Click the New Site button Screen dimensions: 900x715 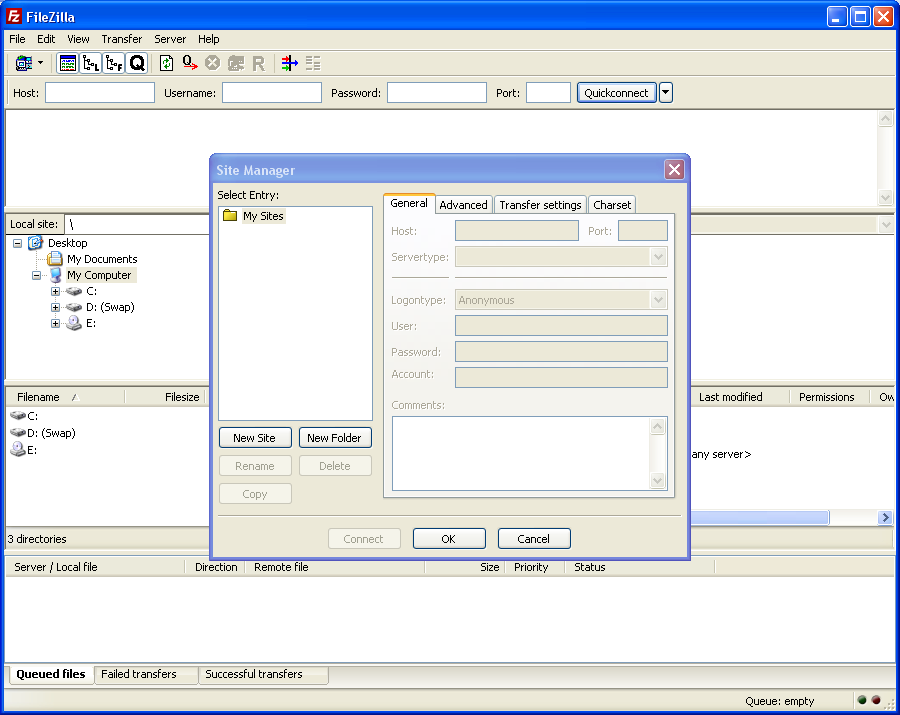coord(255,438)
